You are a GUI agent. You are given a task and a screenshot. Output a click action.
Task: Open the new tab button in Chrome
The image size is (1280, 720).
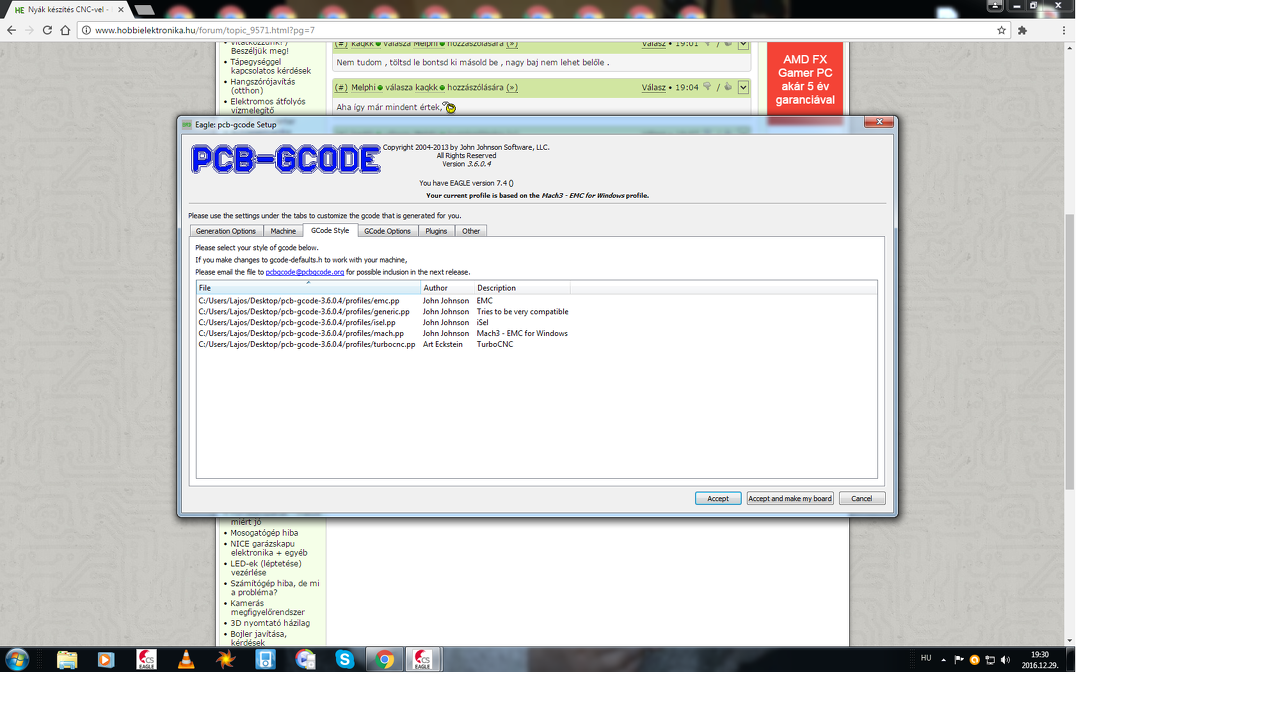[144, 9]
